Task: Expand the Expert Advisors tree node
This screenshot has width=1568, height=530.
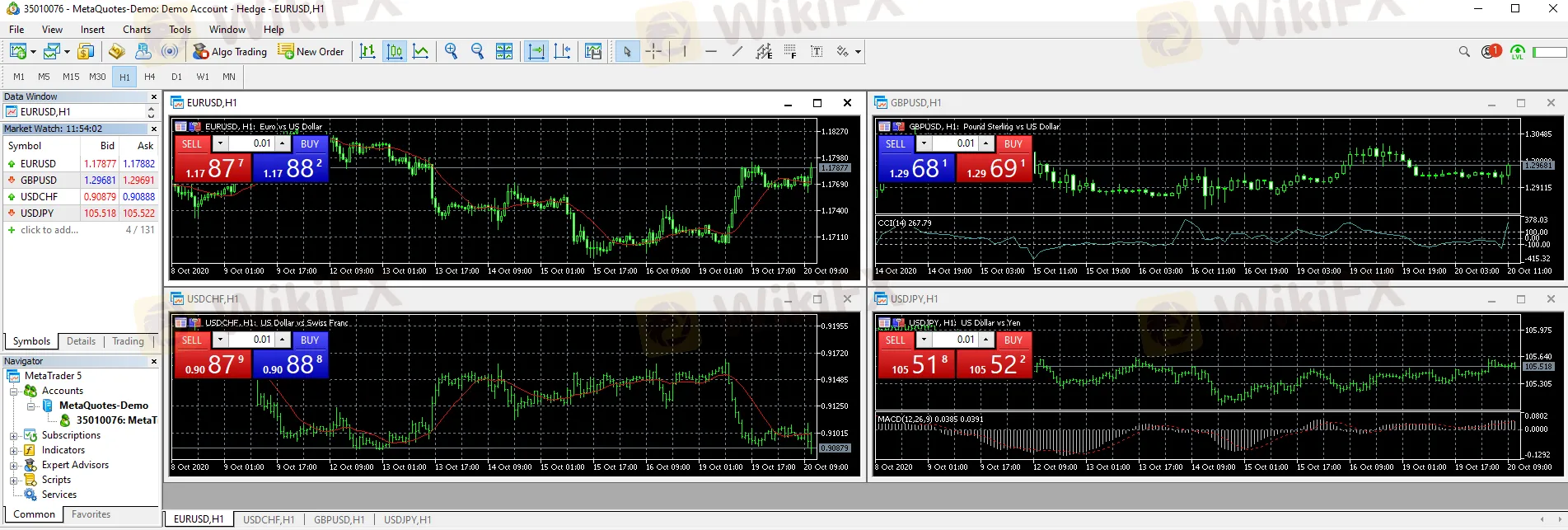Action: (13, 466)
